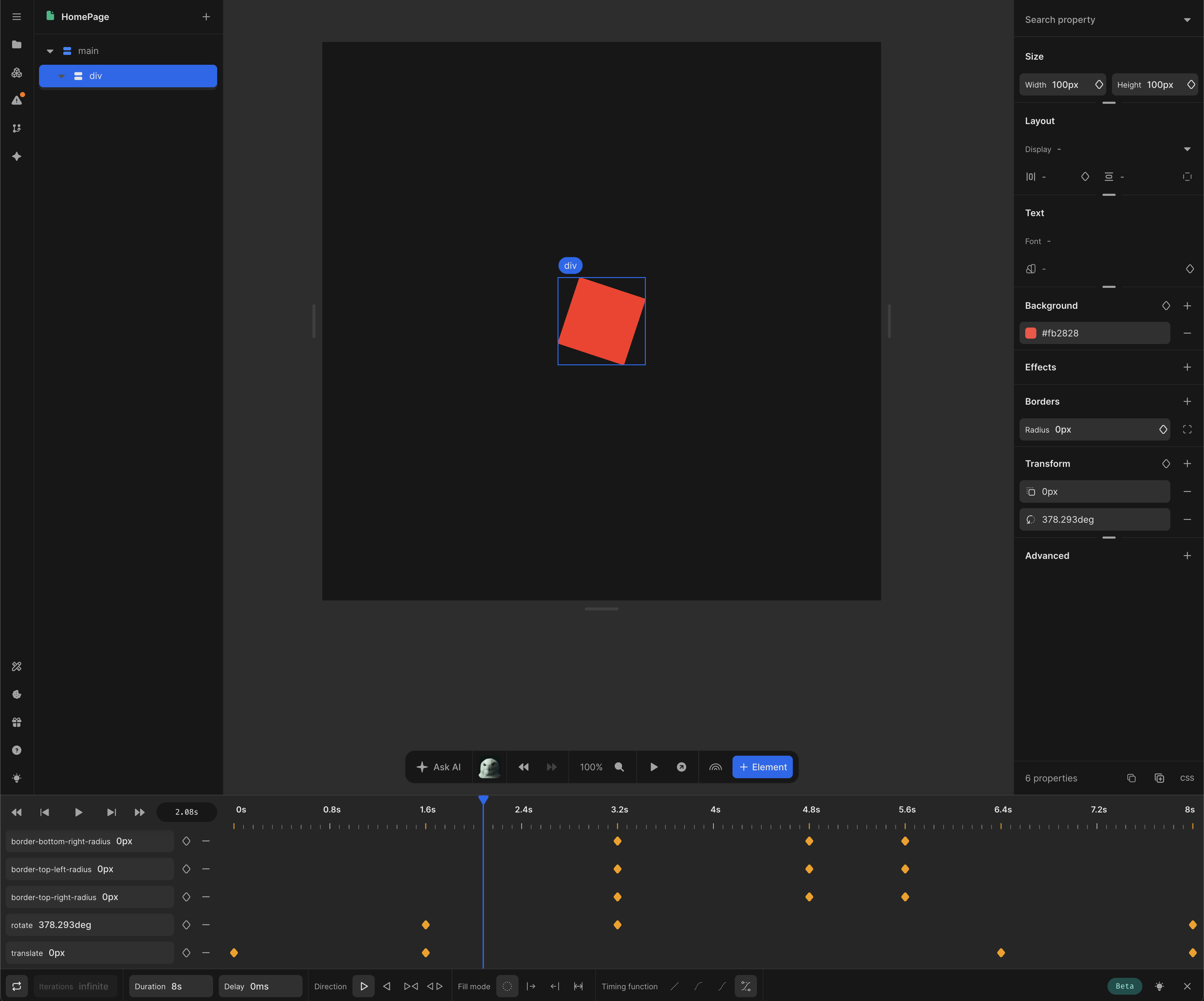Click the #fb2828 background color swatch
The height and width of the screenshot is (1001, 1204).
point(1031,333)
